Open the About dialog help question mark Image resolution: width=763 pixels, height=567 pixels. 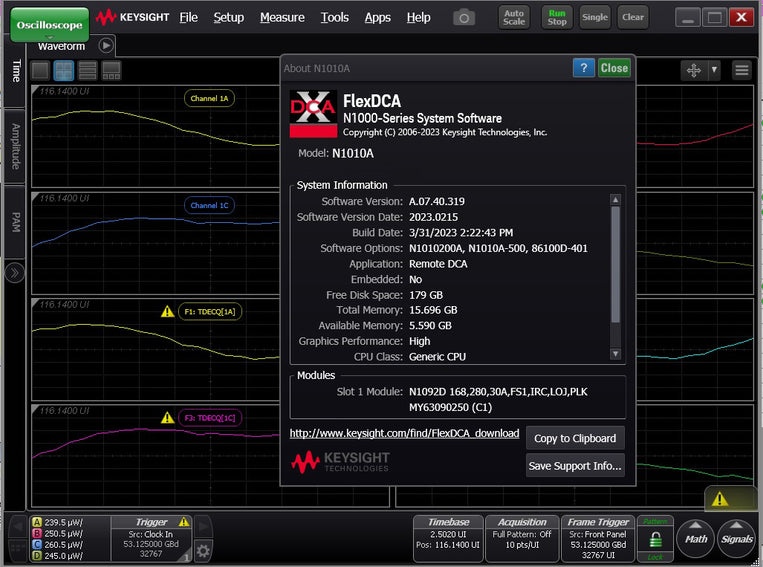click(x=583, y=68)
